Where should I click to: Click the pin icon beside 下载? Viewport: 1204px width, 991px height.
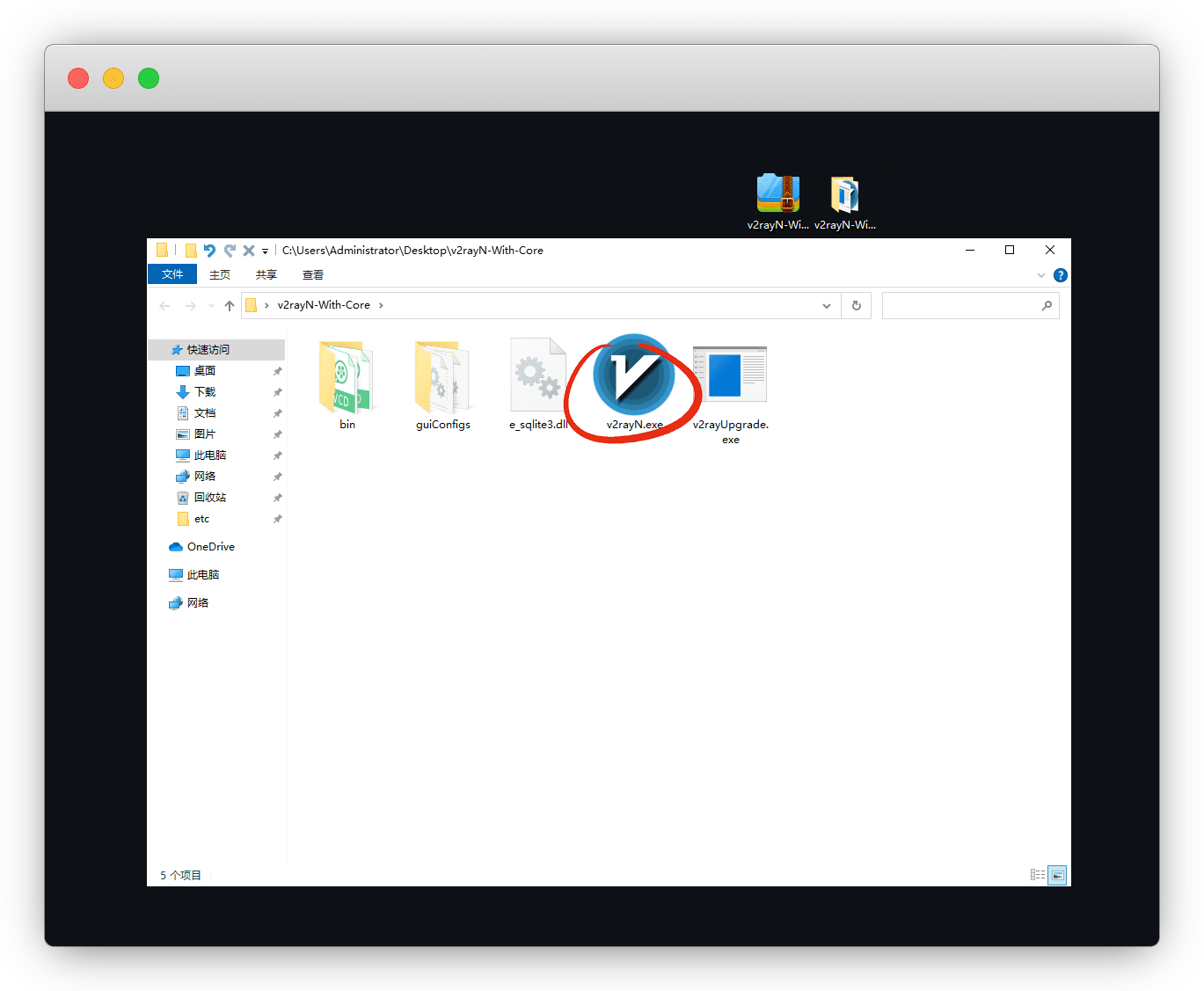click(x=277, y=392)
